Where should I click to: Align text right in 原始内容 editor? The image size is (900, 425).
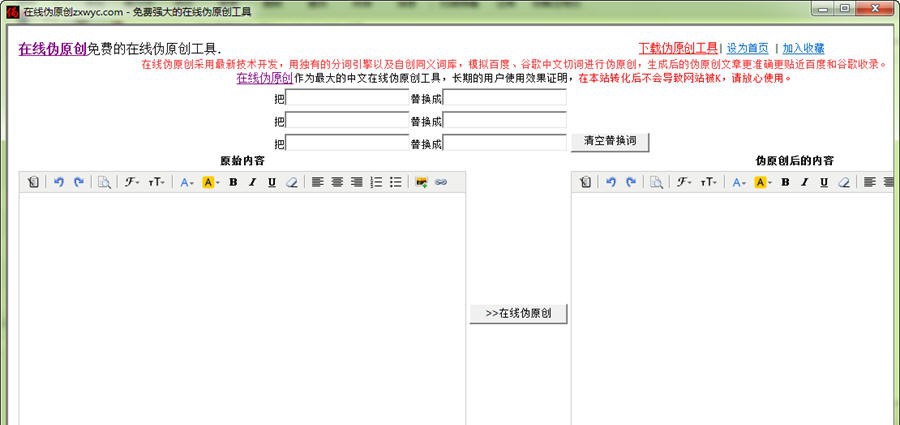356,182
